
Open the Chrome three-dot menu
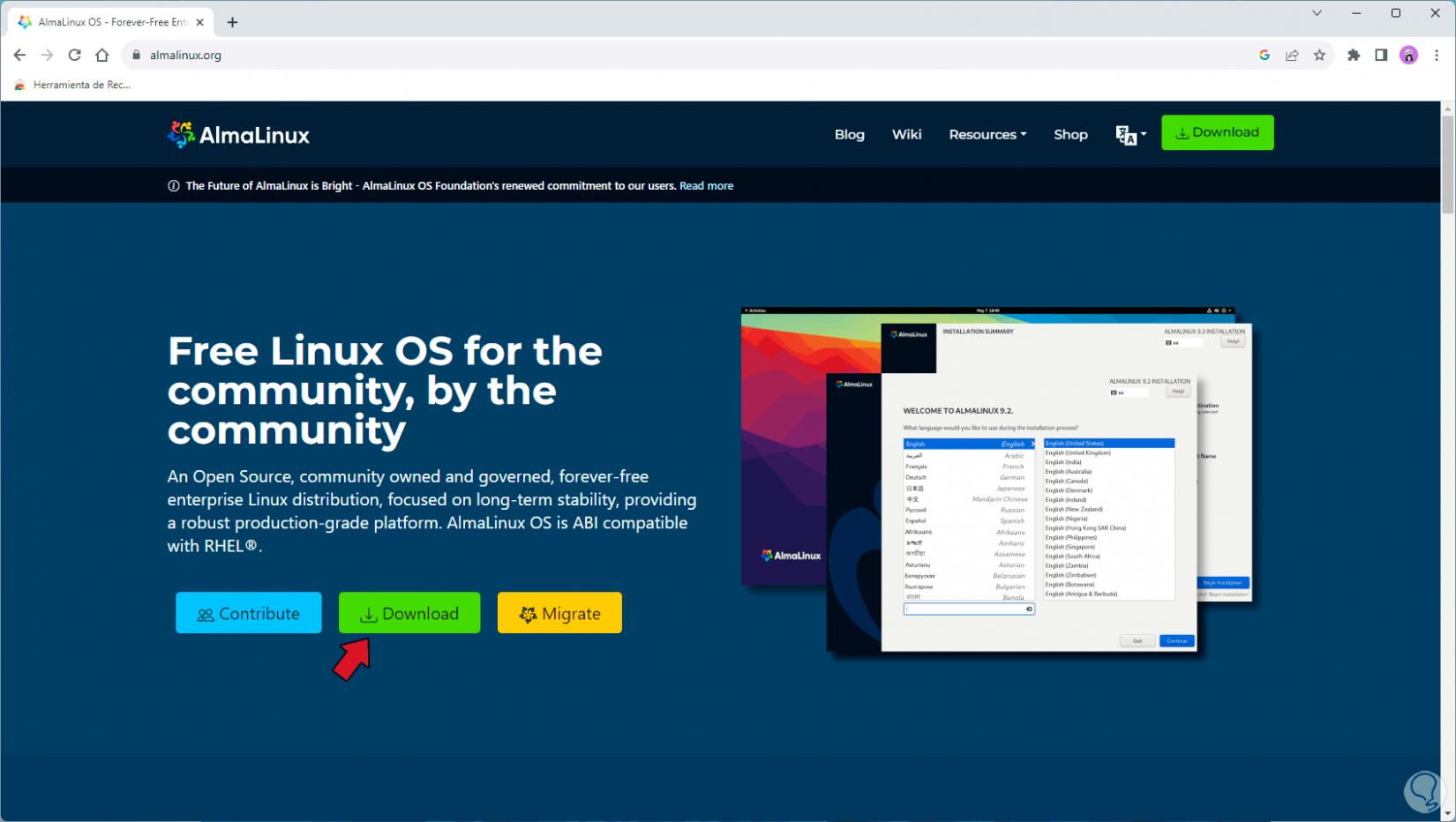tap(1437, 55)
